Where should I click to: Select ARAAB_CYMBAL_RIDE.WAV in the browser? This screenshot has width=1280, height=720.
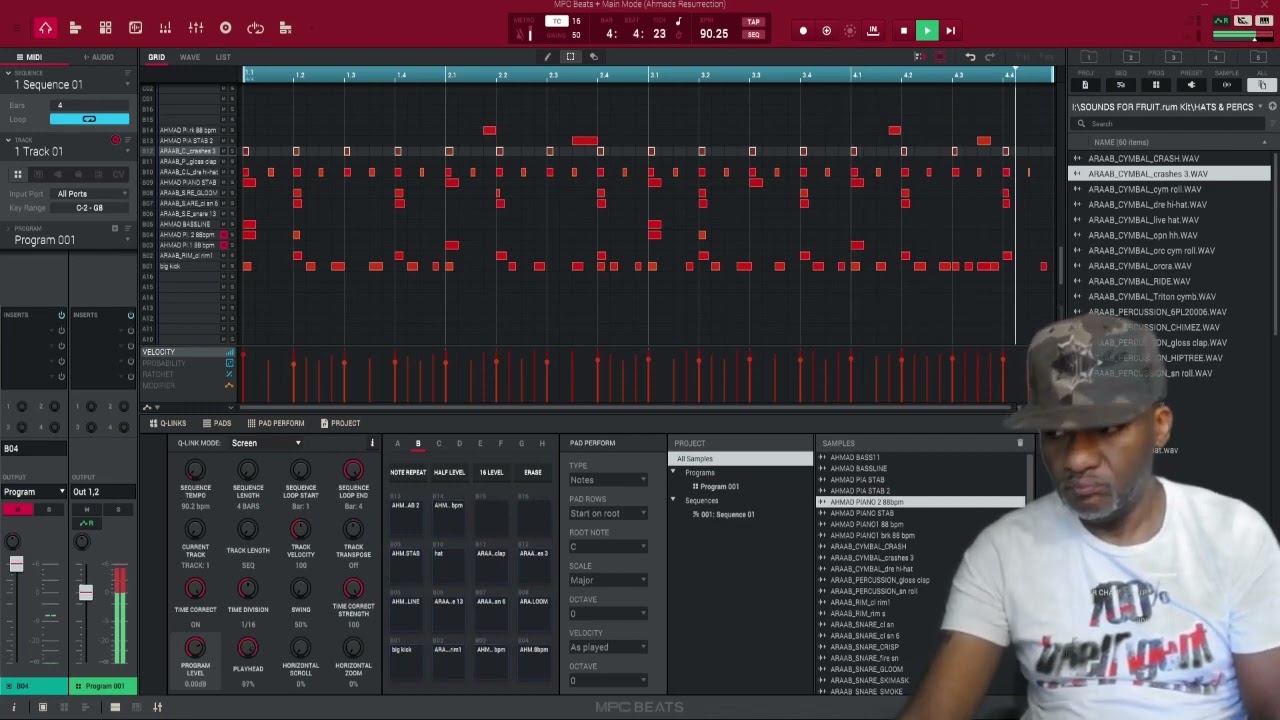coord(1139,281)
